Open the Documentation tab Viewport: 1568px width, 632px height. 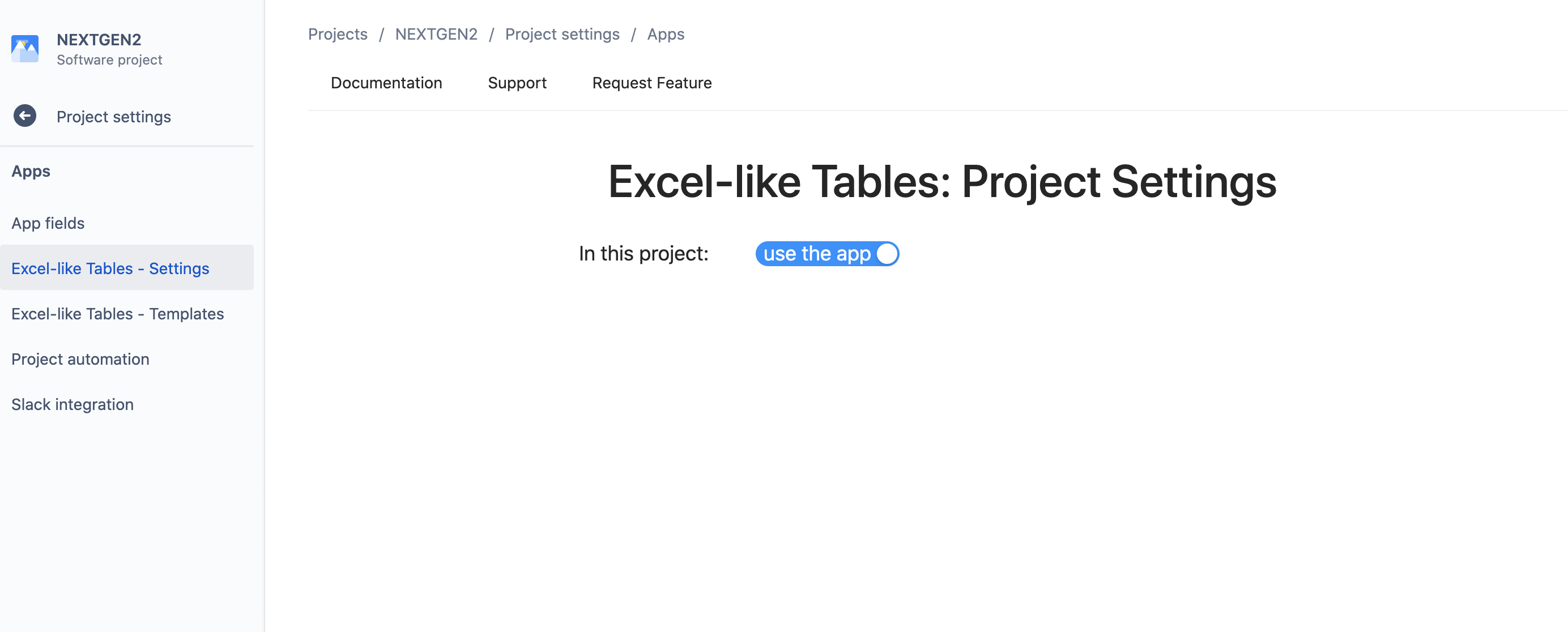point(386,83)
